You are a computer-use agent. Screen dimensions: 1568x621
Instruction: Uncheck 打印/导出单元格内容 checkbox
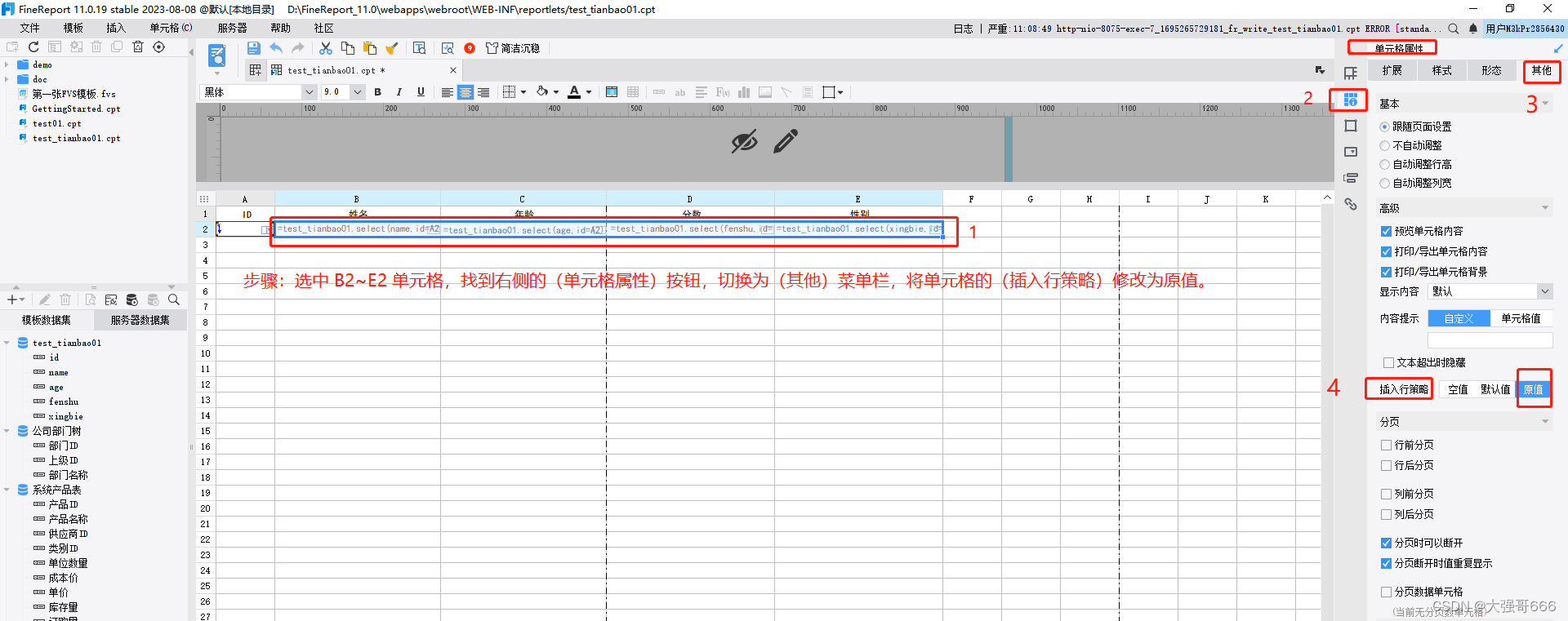pyautogui.click(x=1386, y=251)
